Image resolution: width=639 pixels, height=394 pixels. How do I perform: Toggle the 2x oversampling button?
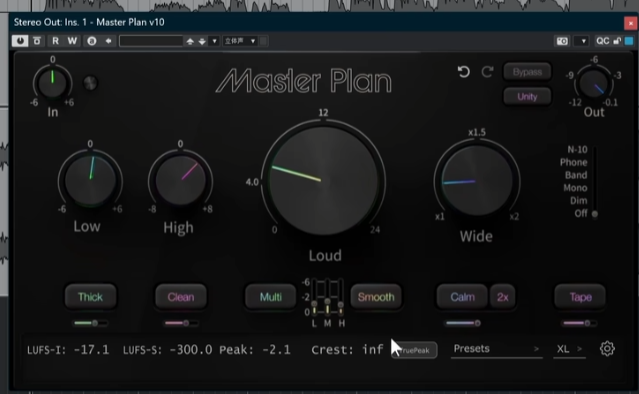(502, 297)
